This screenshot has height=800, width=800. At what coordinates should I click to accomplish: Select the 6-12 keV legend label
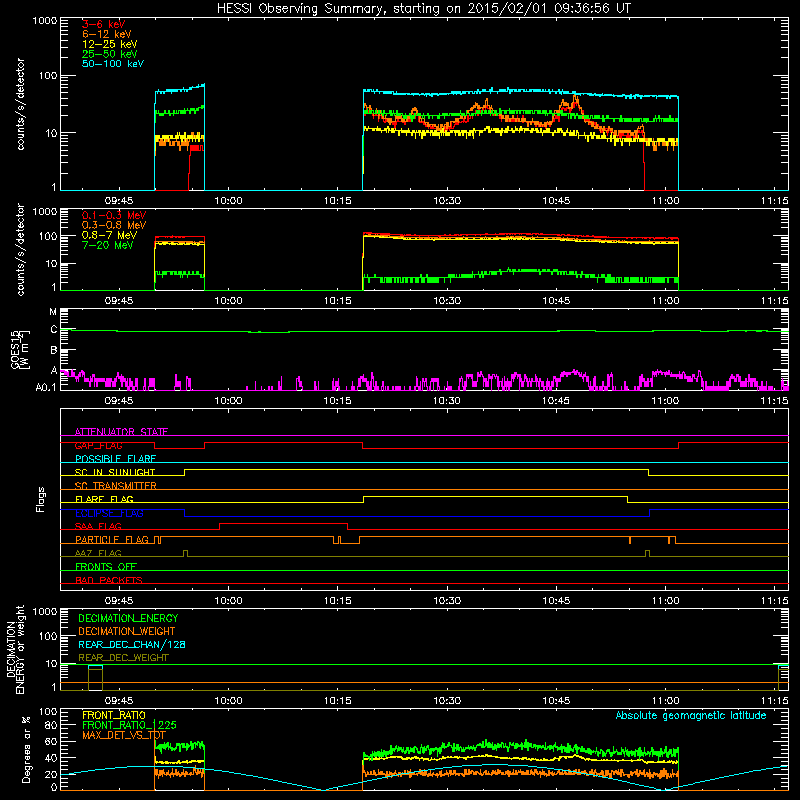tap(106, 34)
